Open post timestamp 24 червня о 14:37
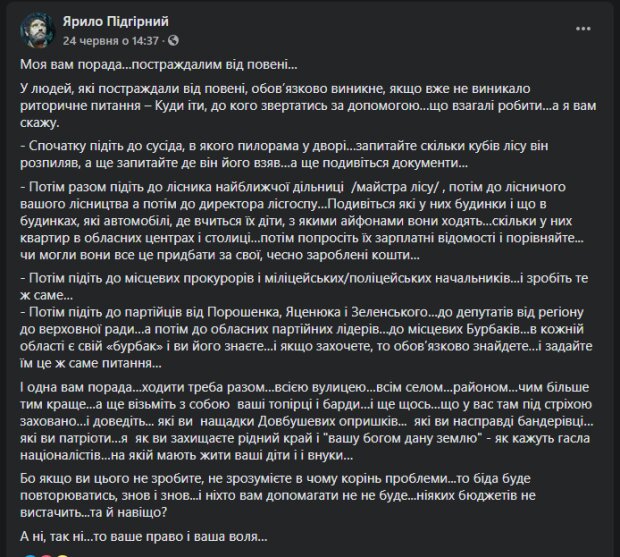 coord(111,41)
